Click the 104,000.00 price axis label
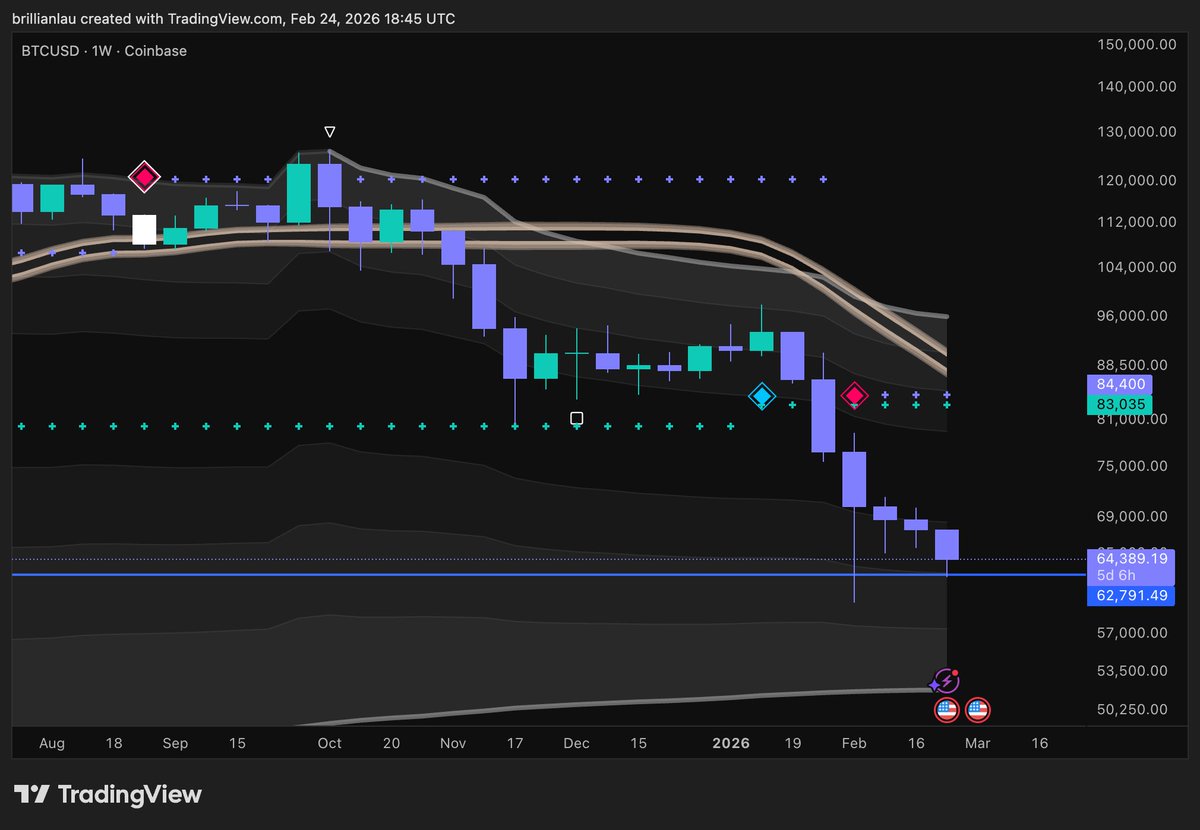The width and height of the screenshot is (1200, 830). click(1135, 267)
